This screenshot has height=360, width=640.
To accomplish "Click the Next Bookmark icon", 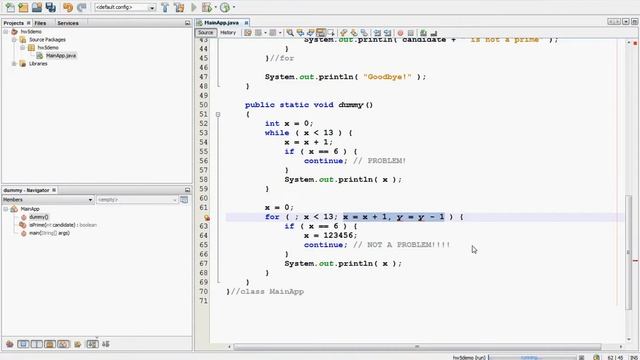I will (354, 33).
